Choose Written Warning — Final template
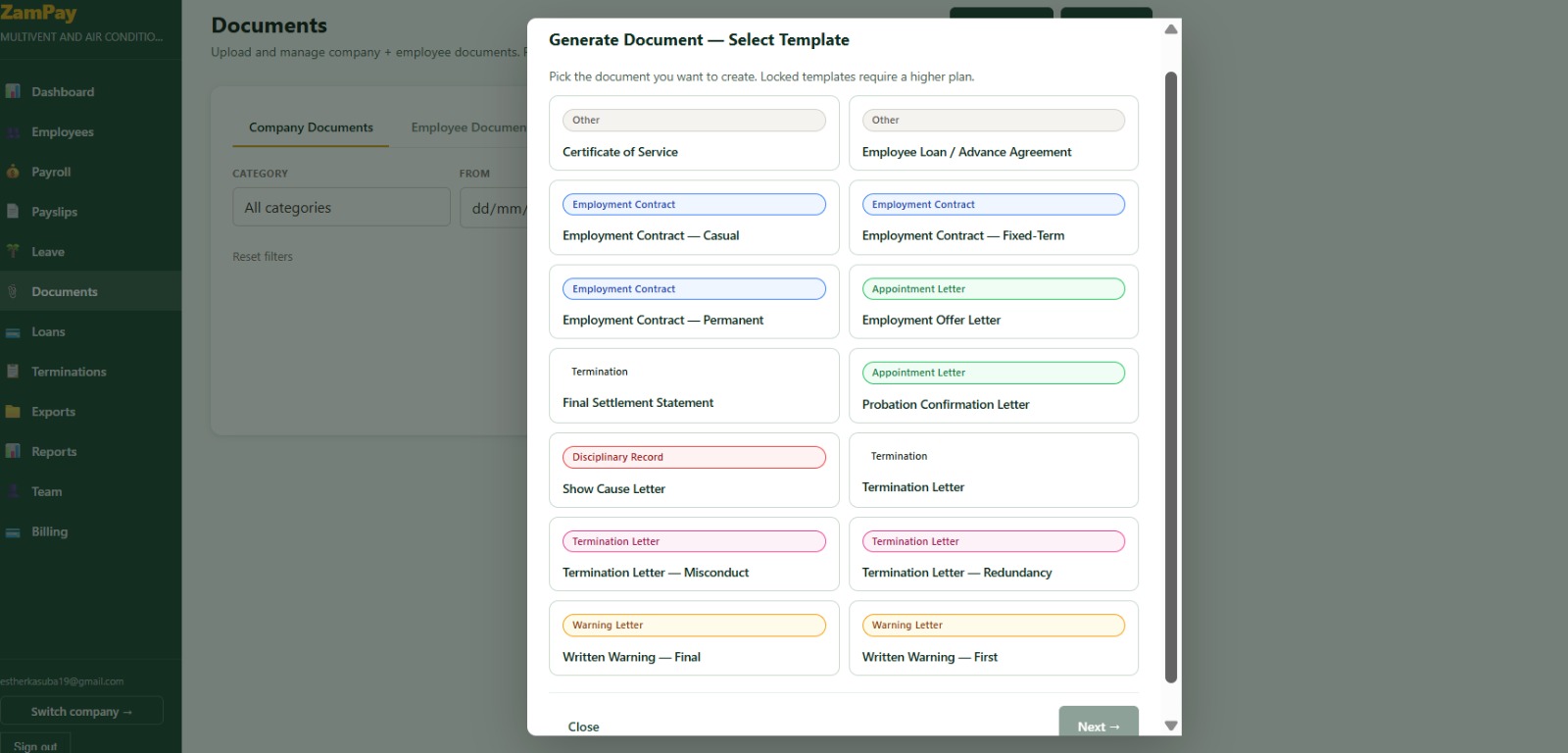The height and width of the screenshot is (753, 1568). pyautogui.click(x=694, y=638)
